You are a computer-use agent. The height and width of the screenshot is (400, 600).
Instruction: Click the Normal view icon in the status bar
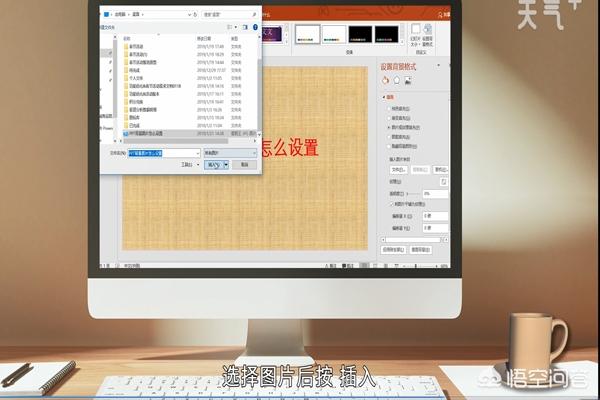365,266
